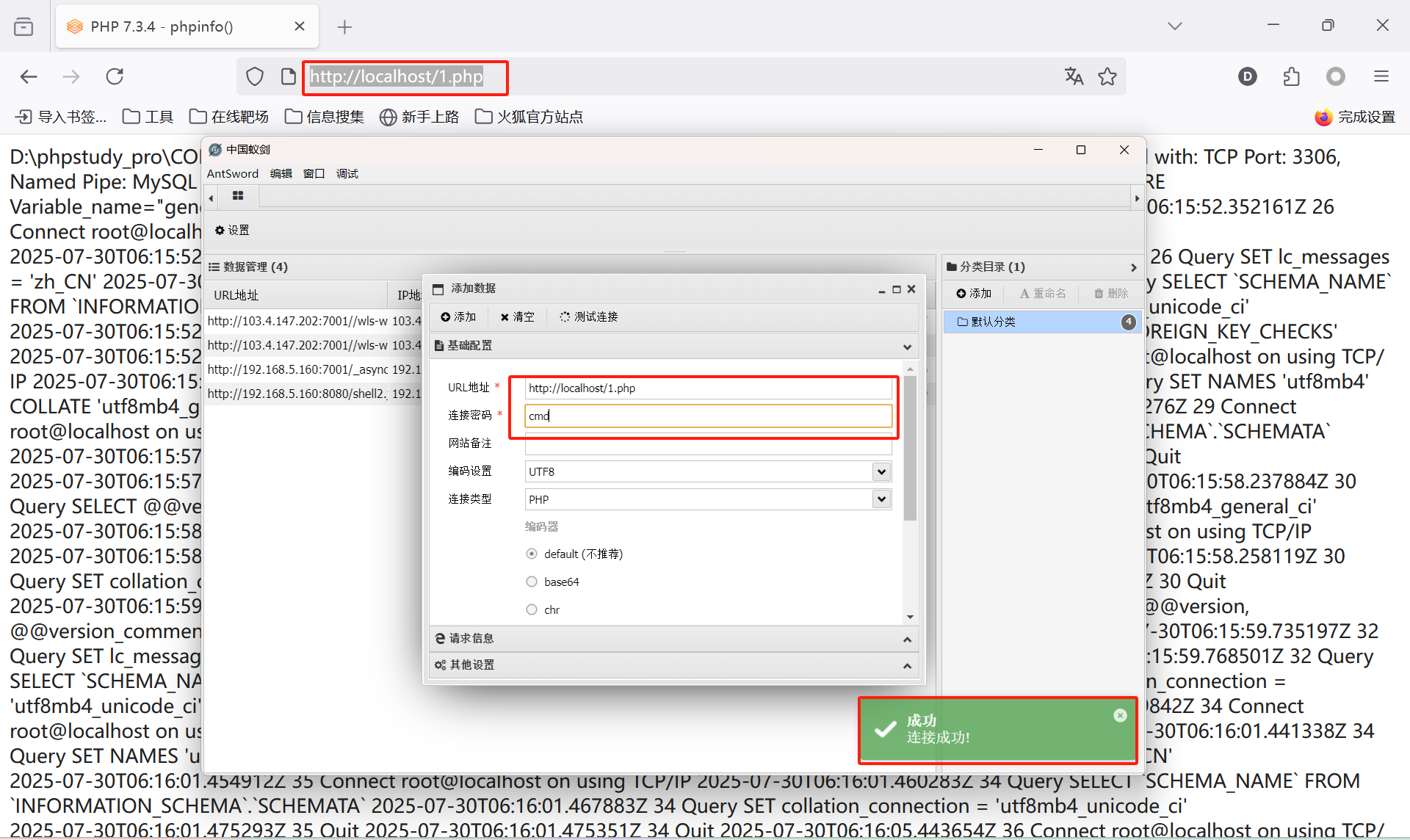This screenshot has height=840, width=1410.
Task: Select the 默认分类 category
Action: [x=1041, y=322]
